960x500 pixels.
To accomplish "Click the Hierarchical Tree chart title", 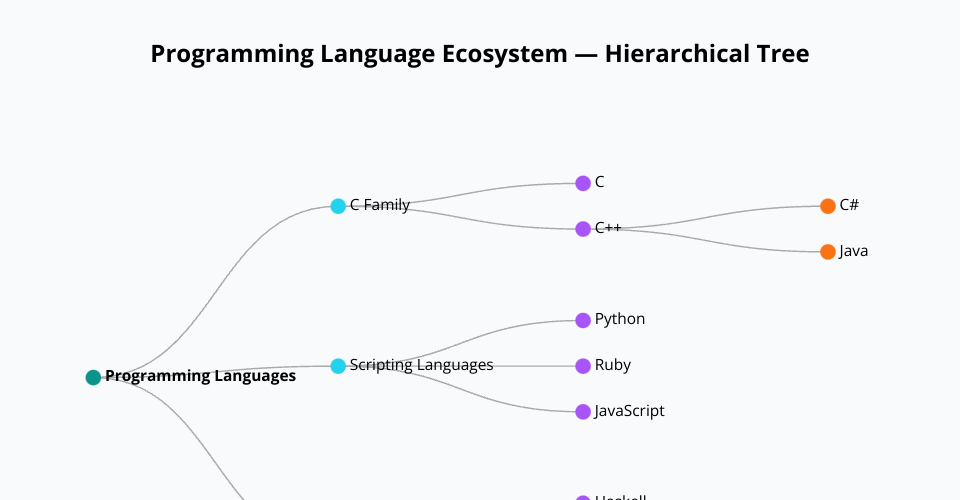I will (480, 54).
